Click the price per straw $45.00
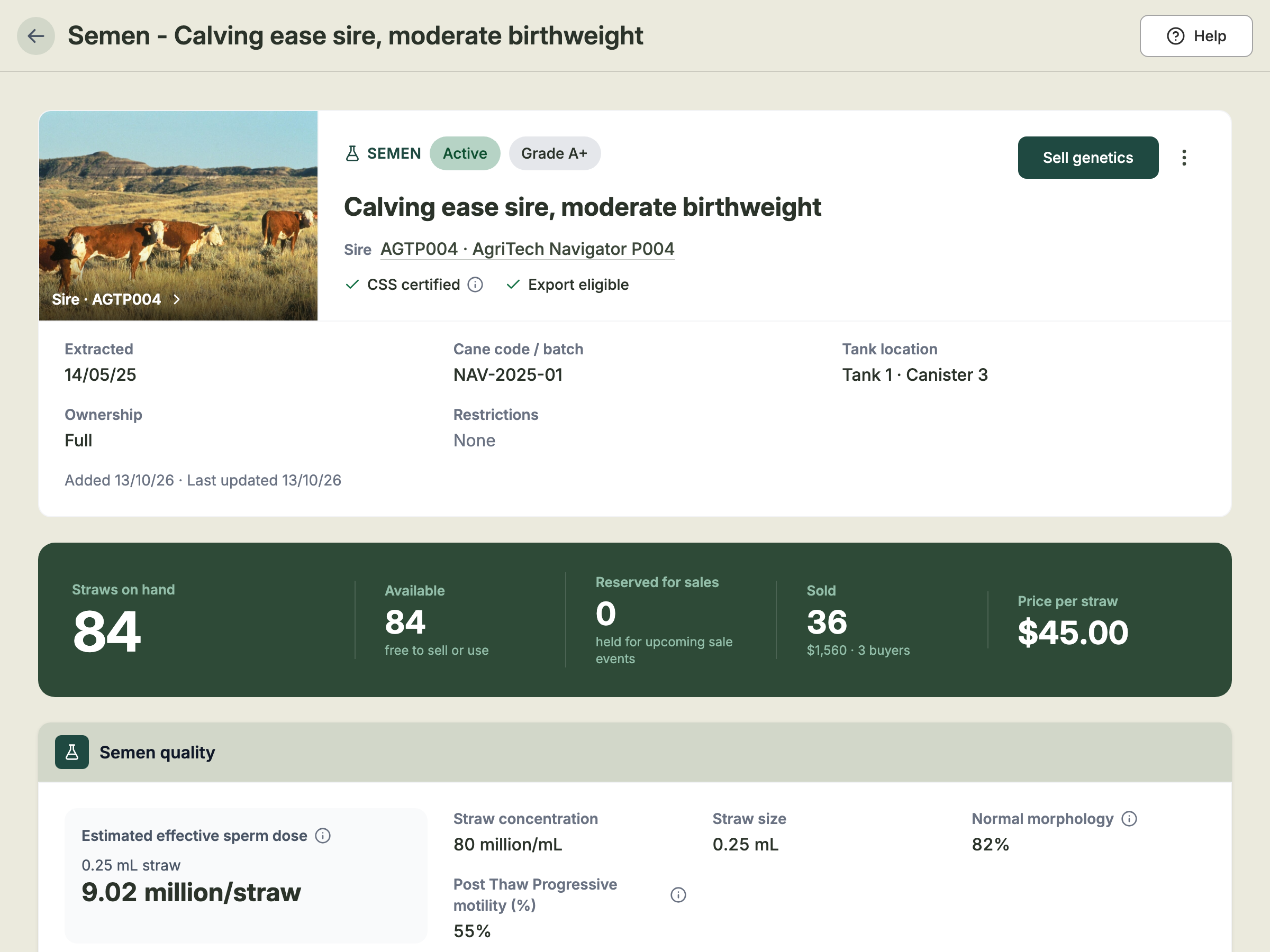1270x952 pixels. coord(1073,633)
